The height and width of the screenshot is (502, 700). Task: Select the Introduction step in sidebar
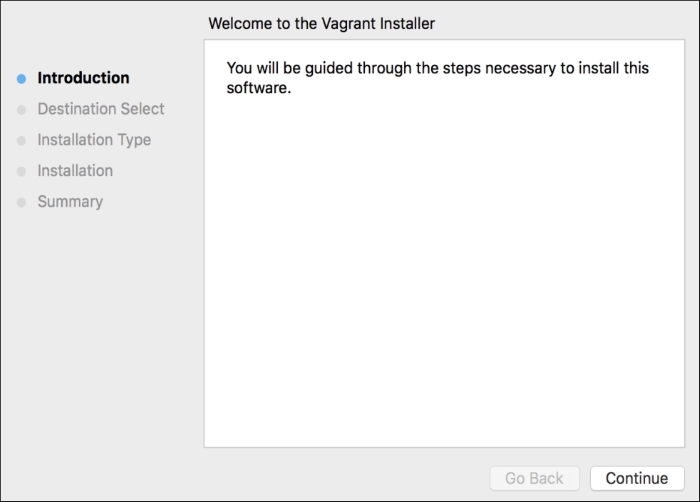[83, 78]
